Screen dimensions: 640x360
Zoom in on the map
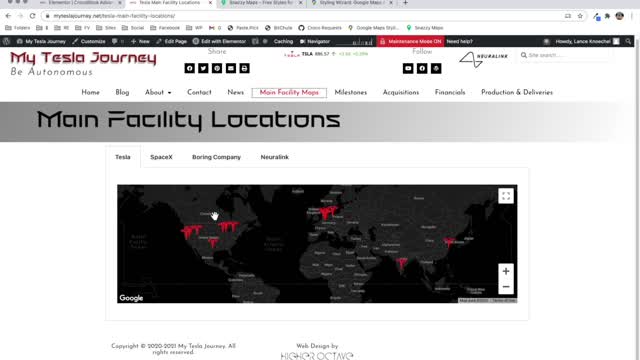(506, 271)
